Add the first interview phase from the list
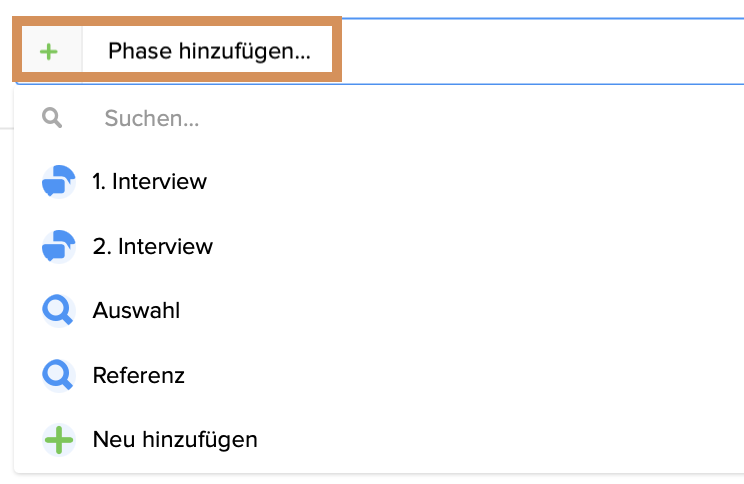The width and height of the screenshot is (744, 484). 149,182
